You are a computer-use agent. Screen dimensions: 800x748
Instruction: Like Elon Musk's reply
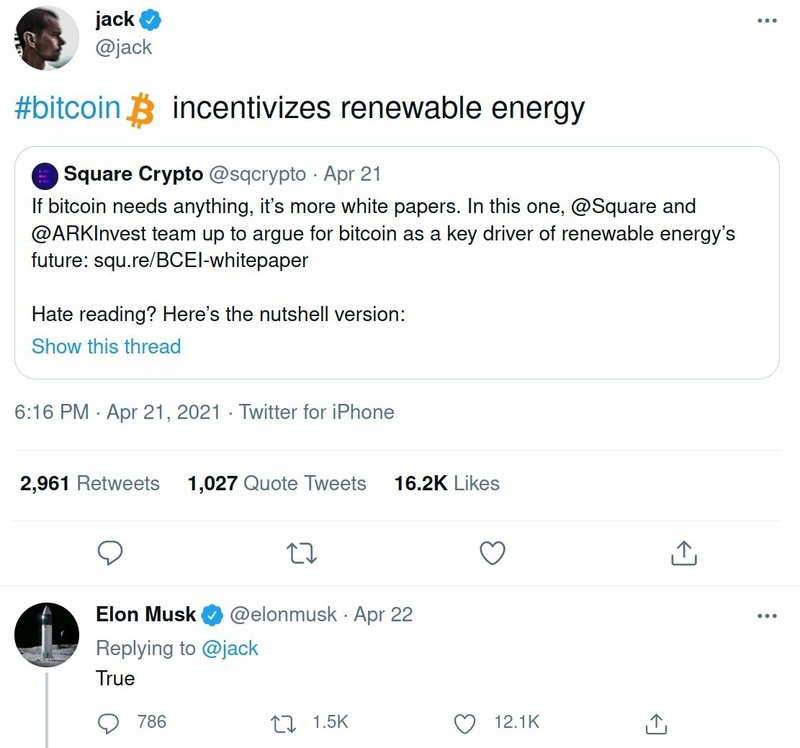point(465,721)
